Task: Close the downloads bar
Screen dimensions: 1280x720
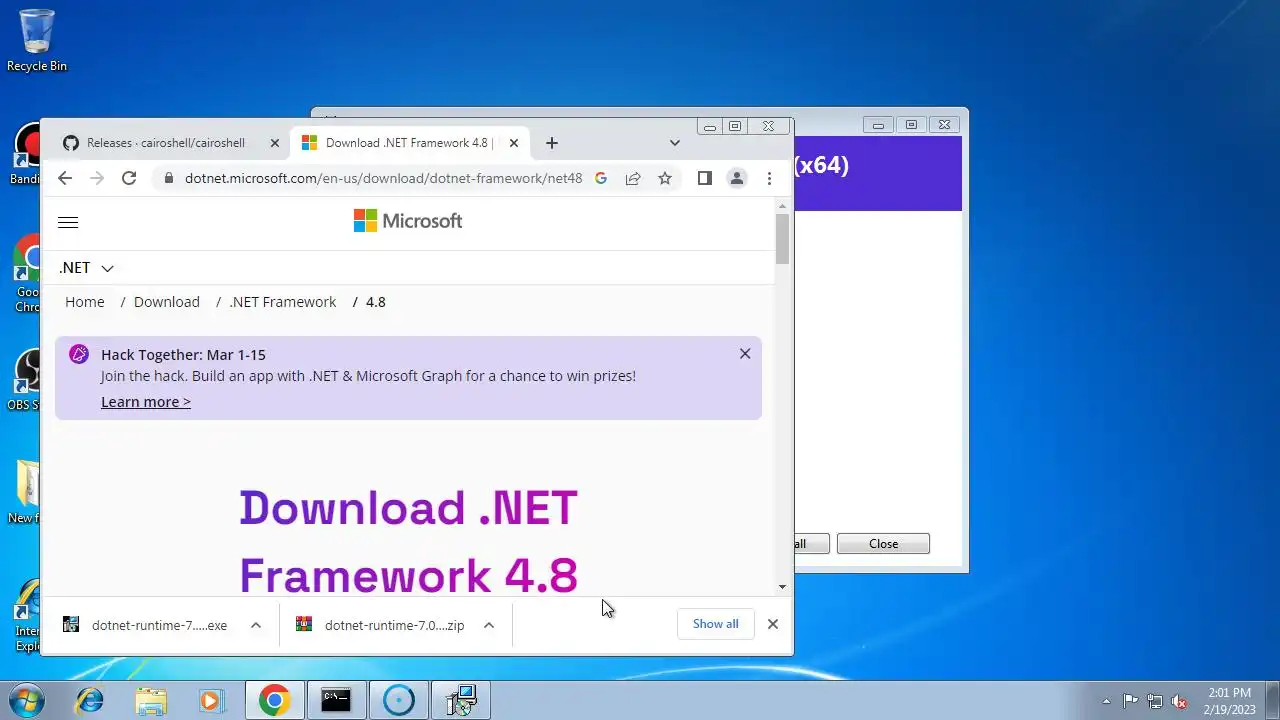Action: [773, 624]
